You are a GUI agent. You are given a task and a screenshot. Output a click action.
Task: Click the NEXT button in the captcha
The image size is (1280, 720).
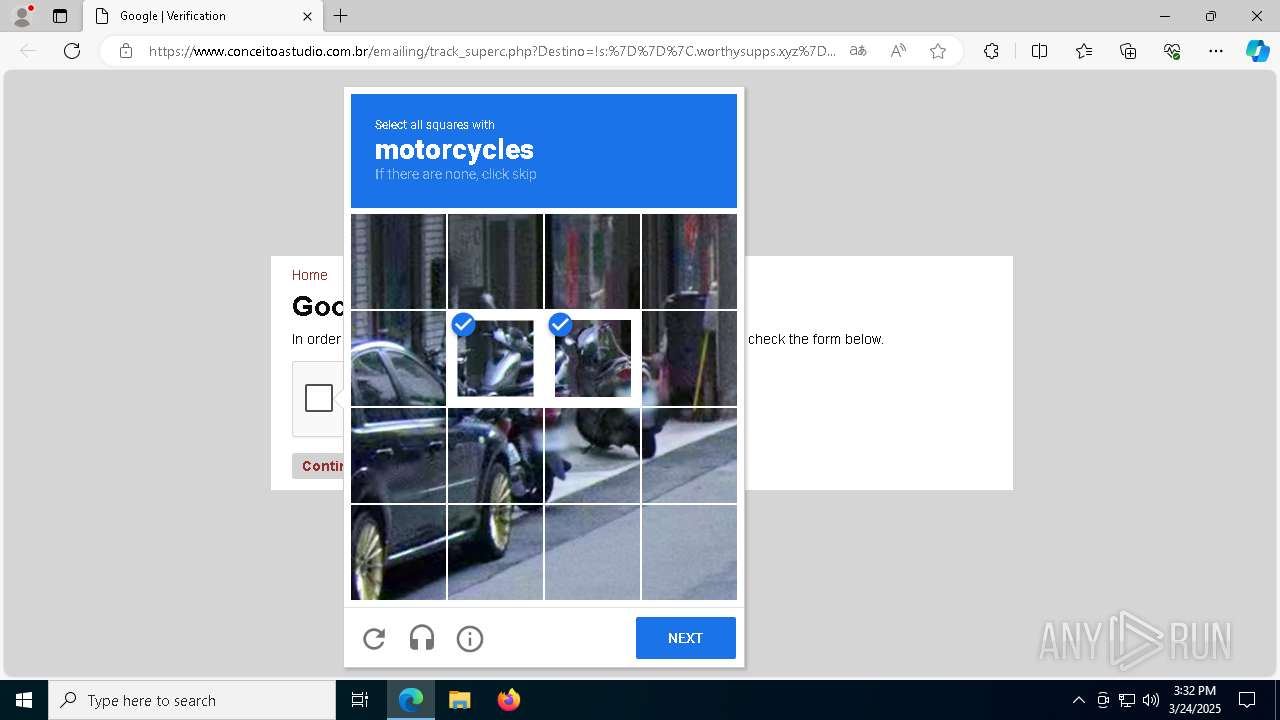coord(686,638)
